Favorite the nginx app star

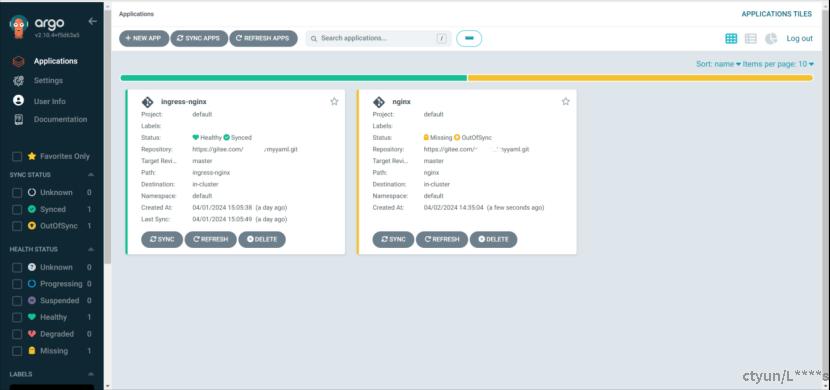point(565,102)
